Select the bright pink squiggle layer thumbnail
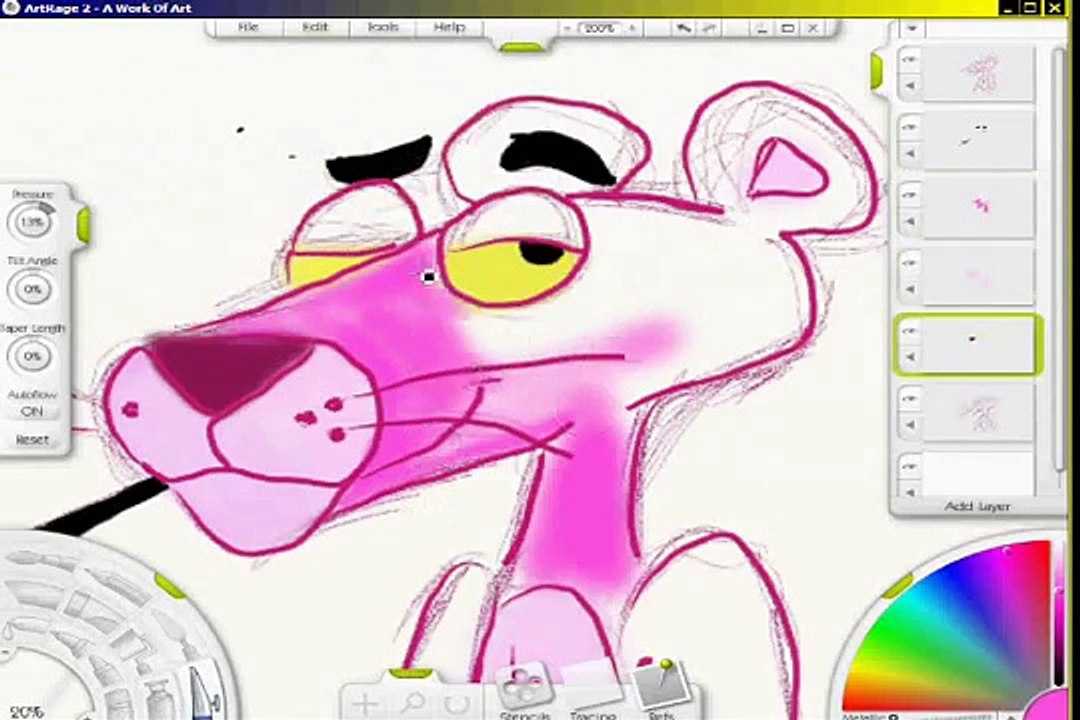The width and height of the screenshot is (1080, 720). pos(978,208)
